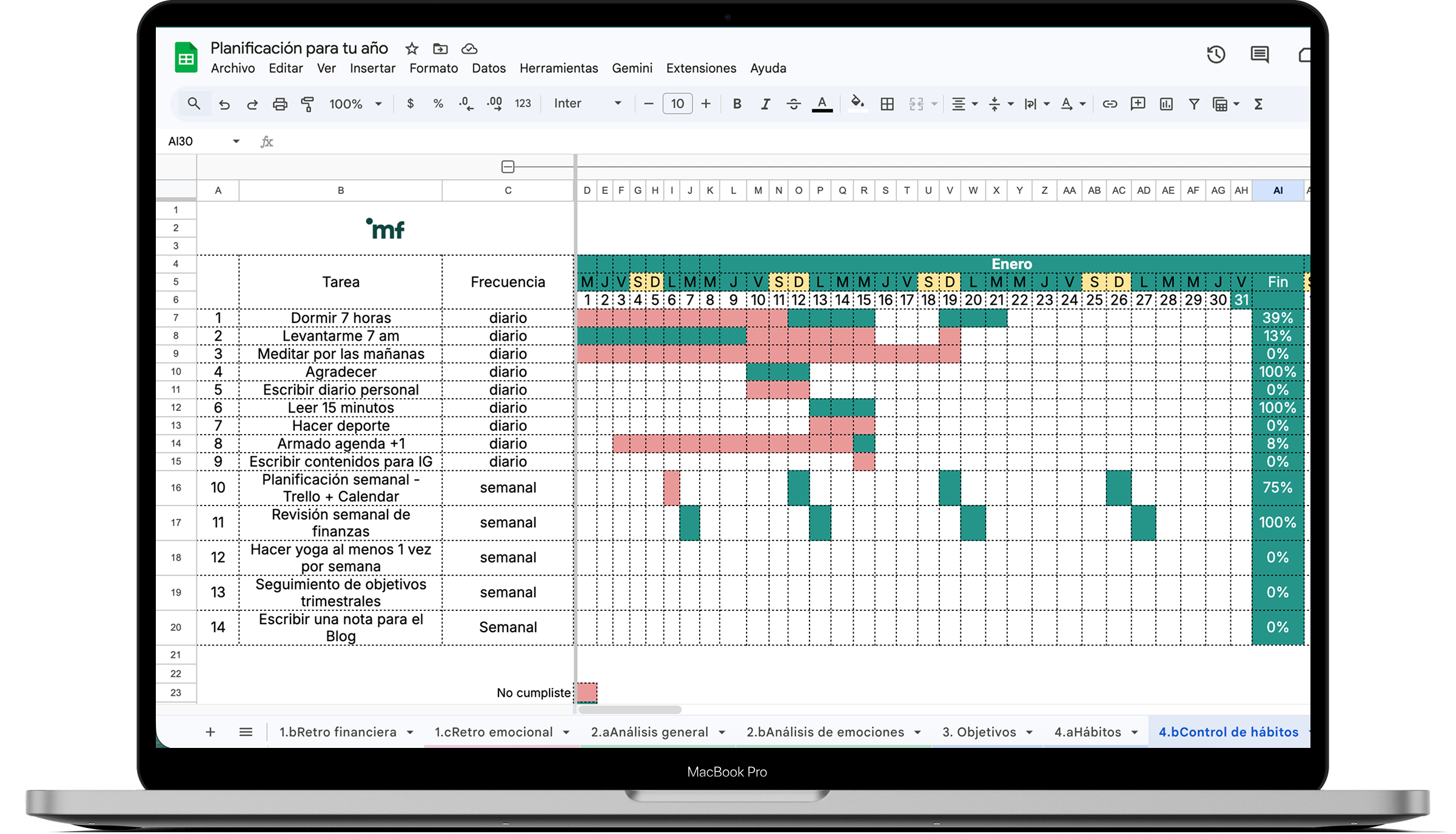The image size is (1456, 834).
Task: Click the functions sigma icon
Action: click(1258, 104)
